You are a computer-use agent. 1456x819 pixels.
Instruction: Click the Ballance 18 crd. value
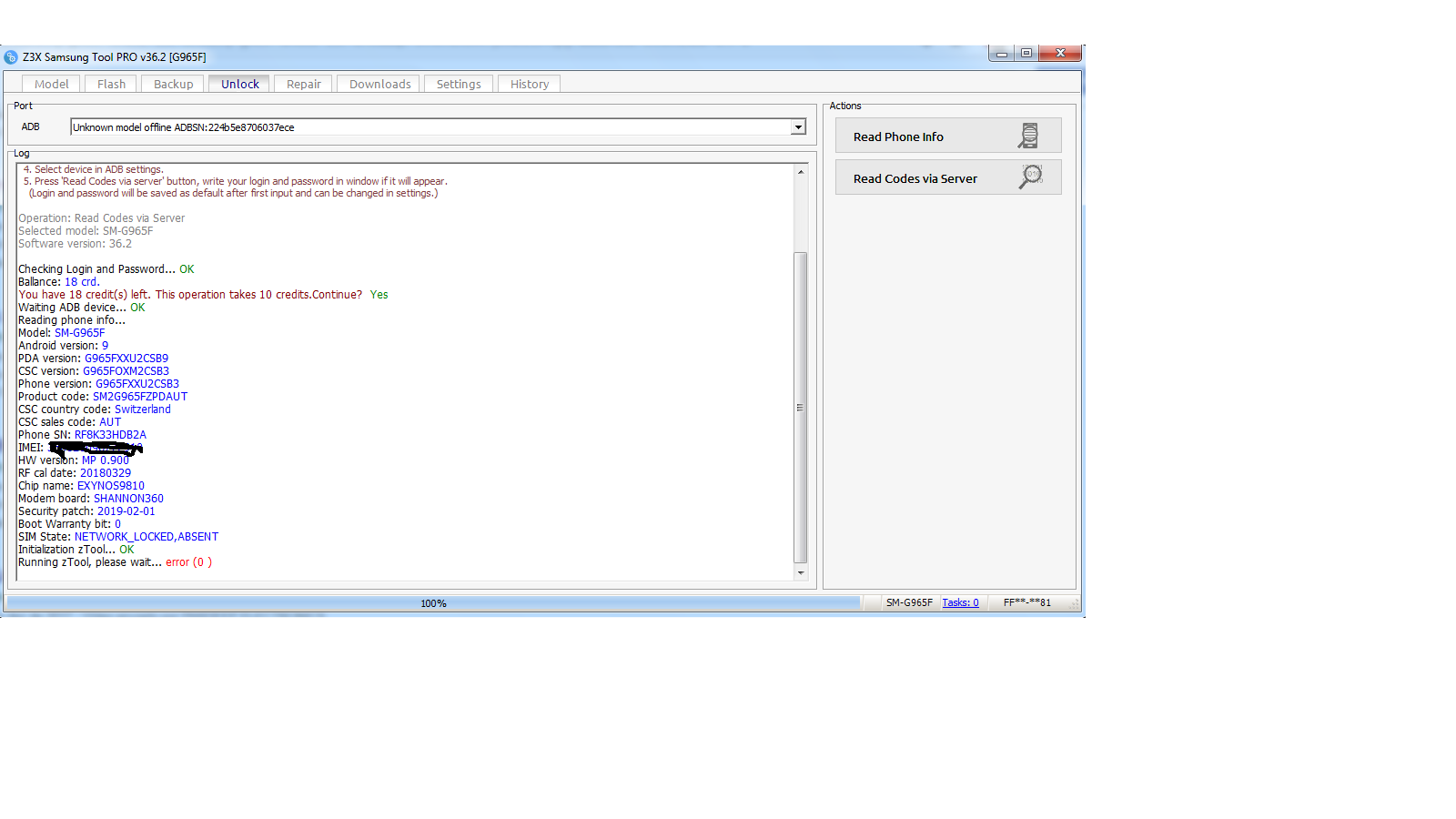pos(82,282)
